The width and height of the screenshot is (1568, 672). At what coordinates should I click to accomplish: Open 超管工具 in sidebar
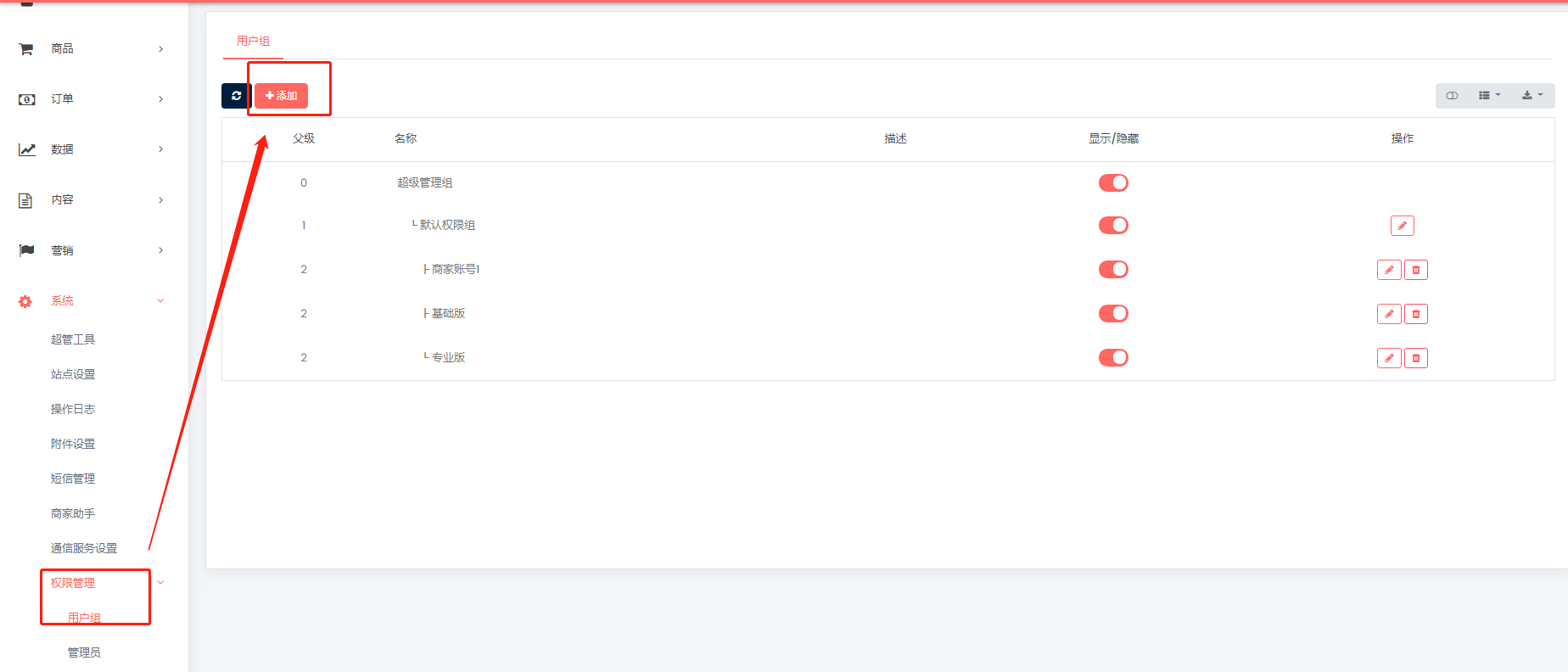coord(73,339)
